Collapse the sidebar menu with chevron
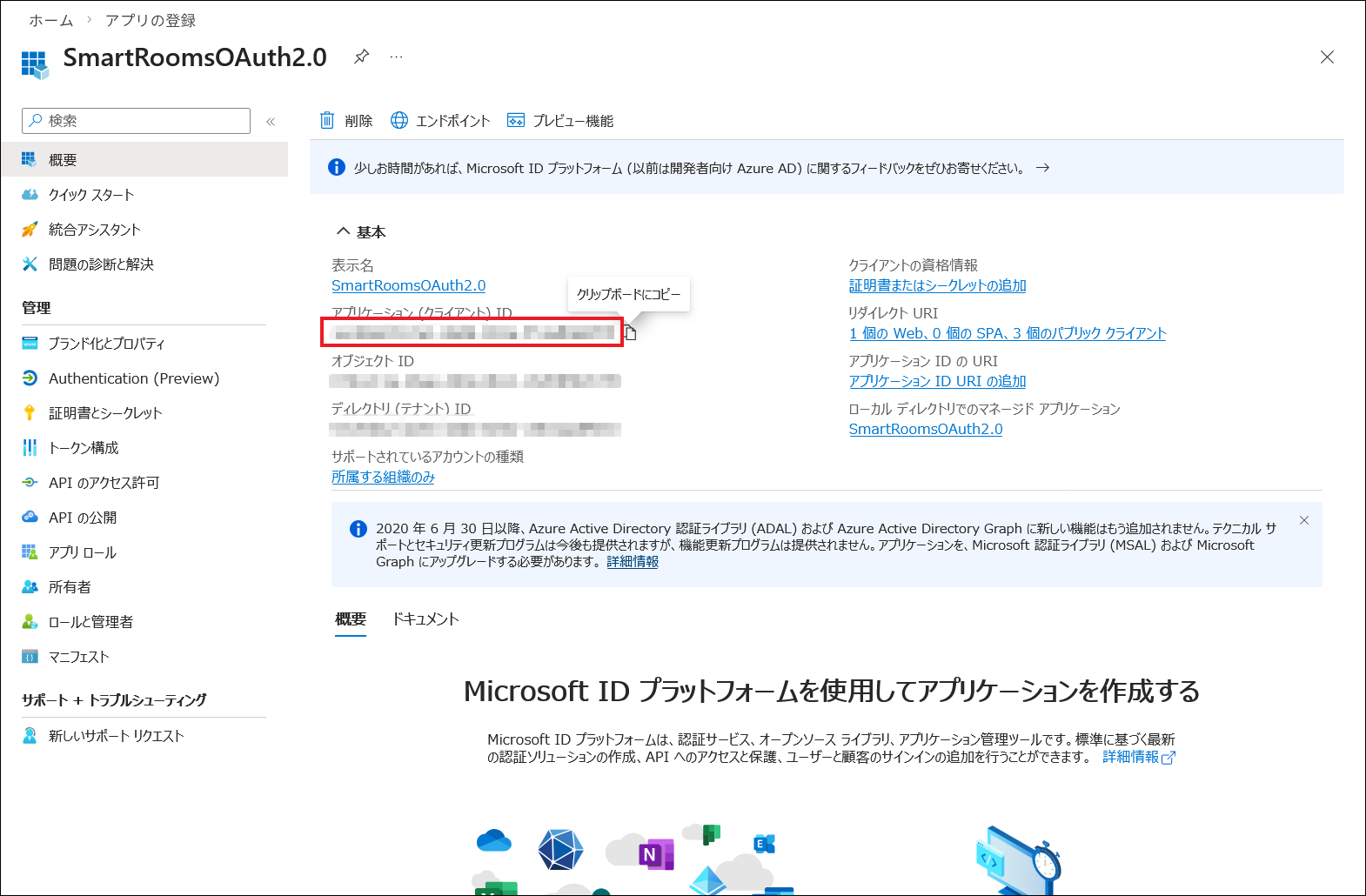The image size is (1366, 896). (271, 122)
